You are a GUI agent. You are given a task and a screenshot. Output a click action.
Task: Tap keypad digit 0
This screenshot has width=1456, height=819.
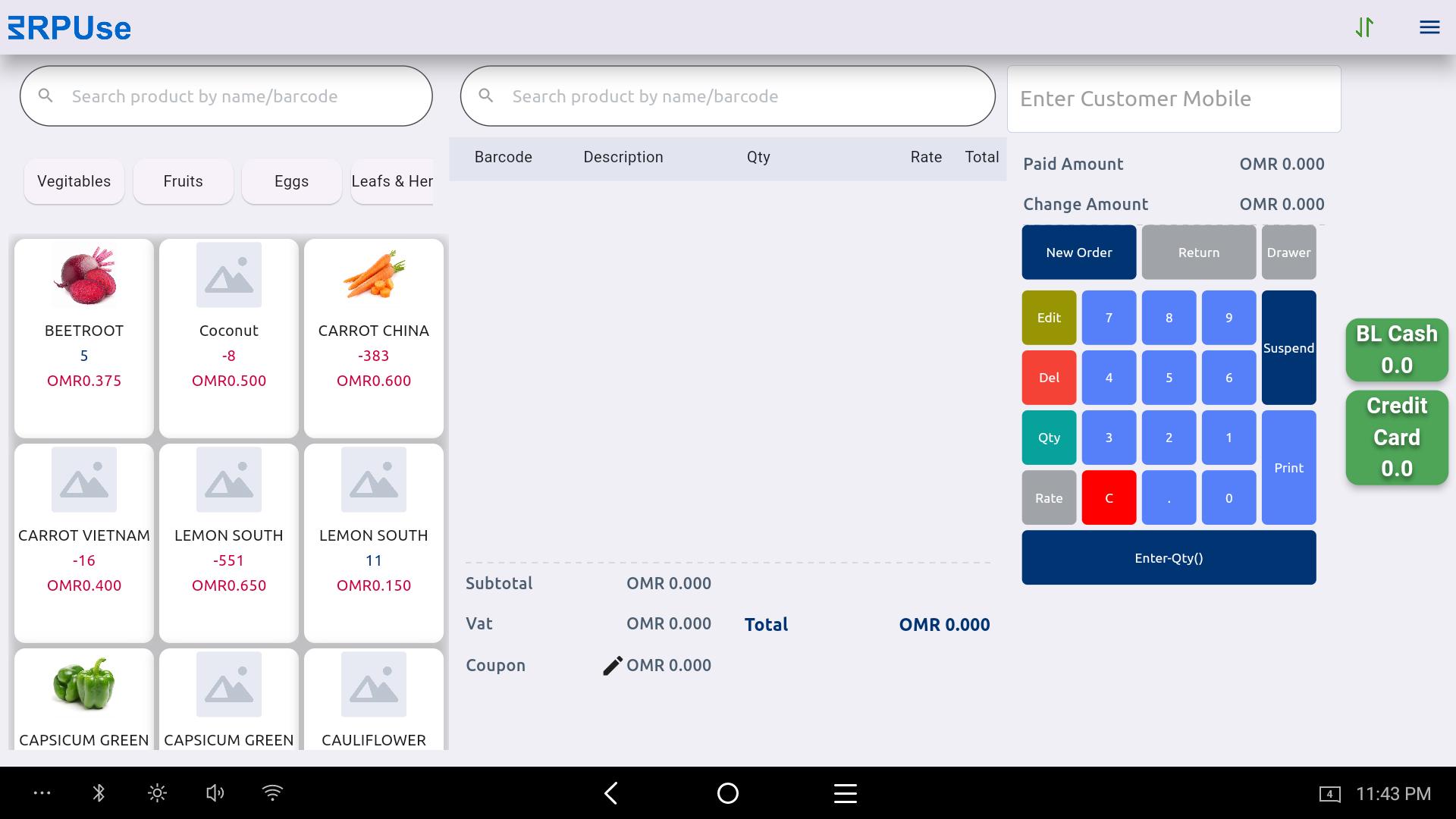[1228, 498]
